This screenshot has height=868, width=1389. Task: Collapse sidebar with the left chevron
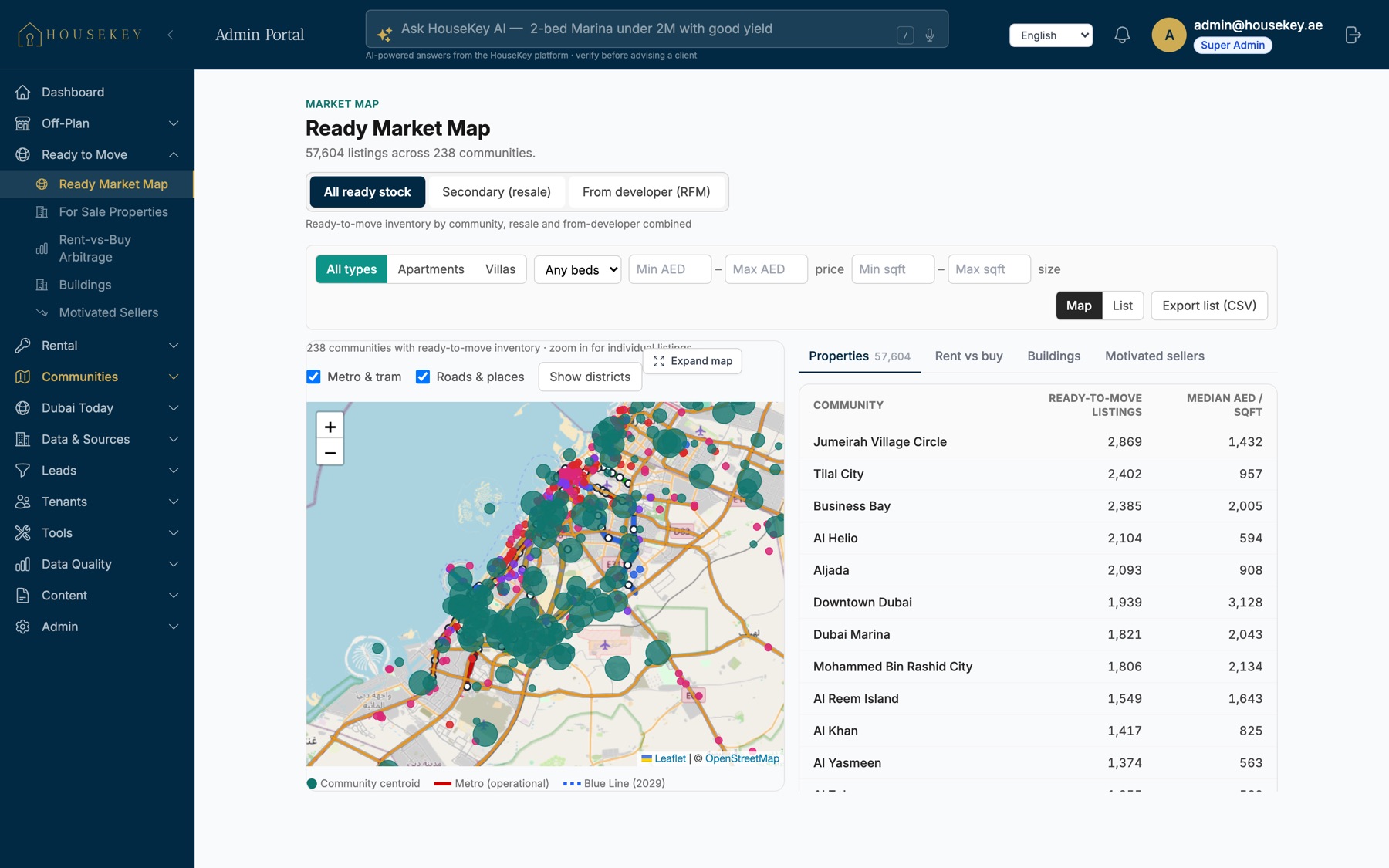(171, 35)
